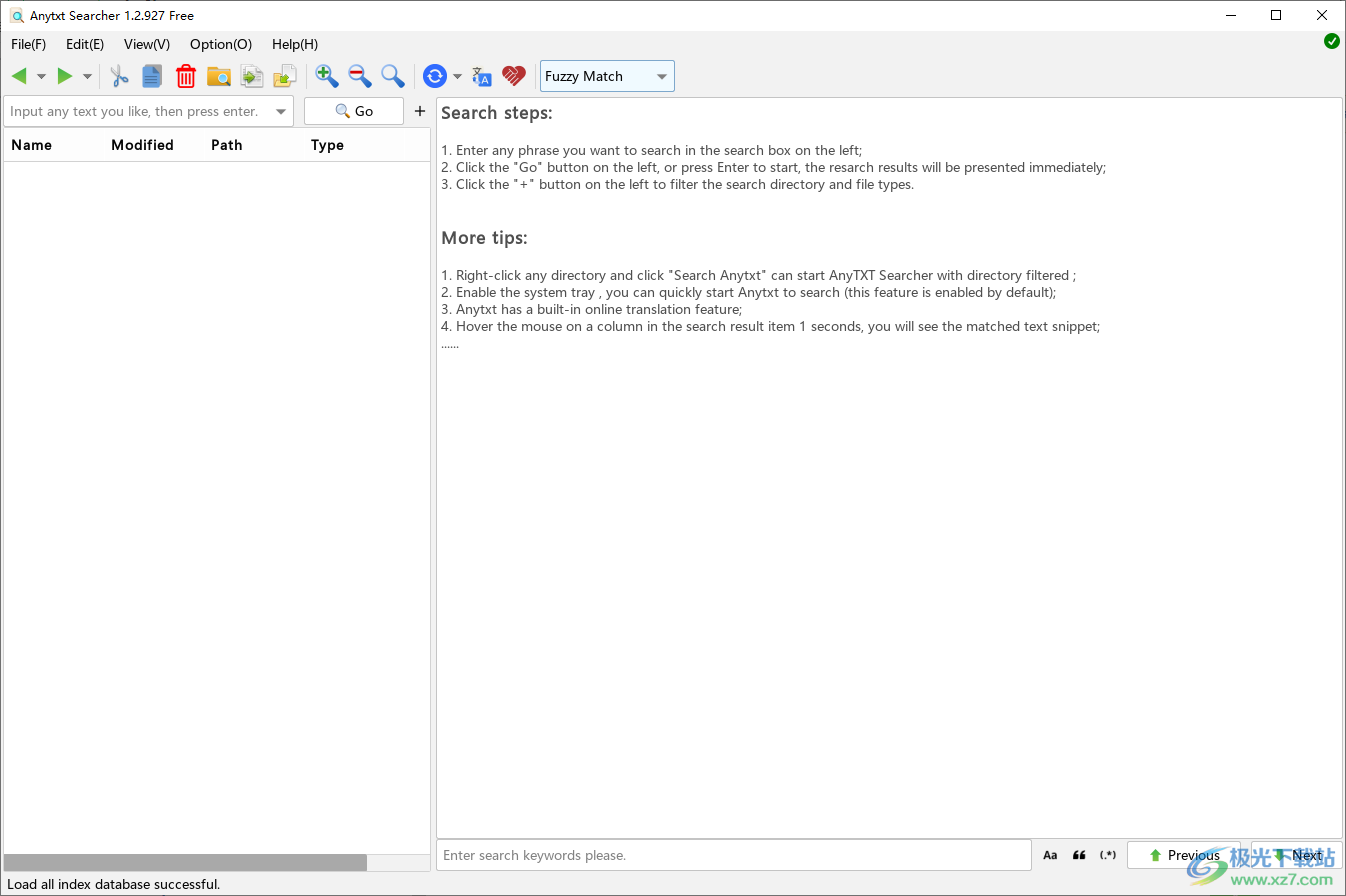The height and width of the screenshot is (896, 1346).
Task: Open the File(F) menu
Action: [x=29, y=44]
